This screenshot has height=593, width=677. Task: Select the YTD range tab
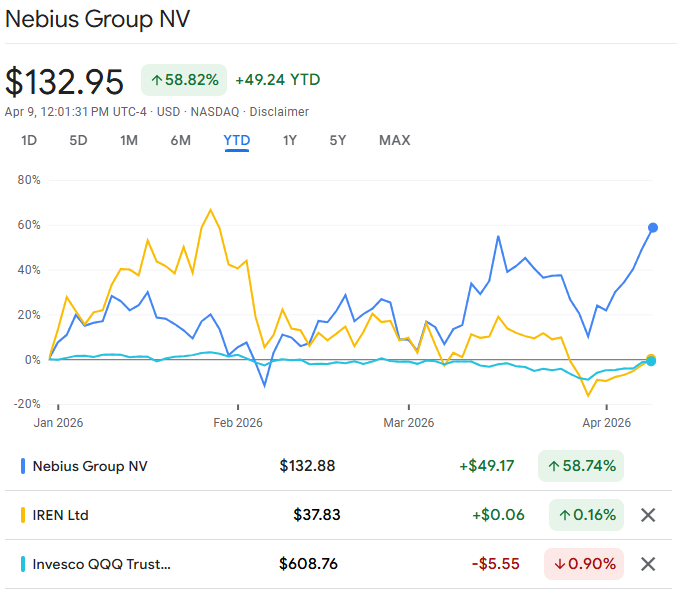tap(237, 140)
